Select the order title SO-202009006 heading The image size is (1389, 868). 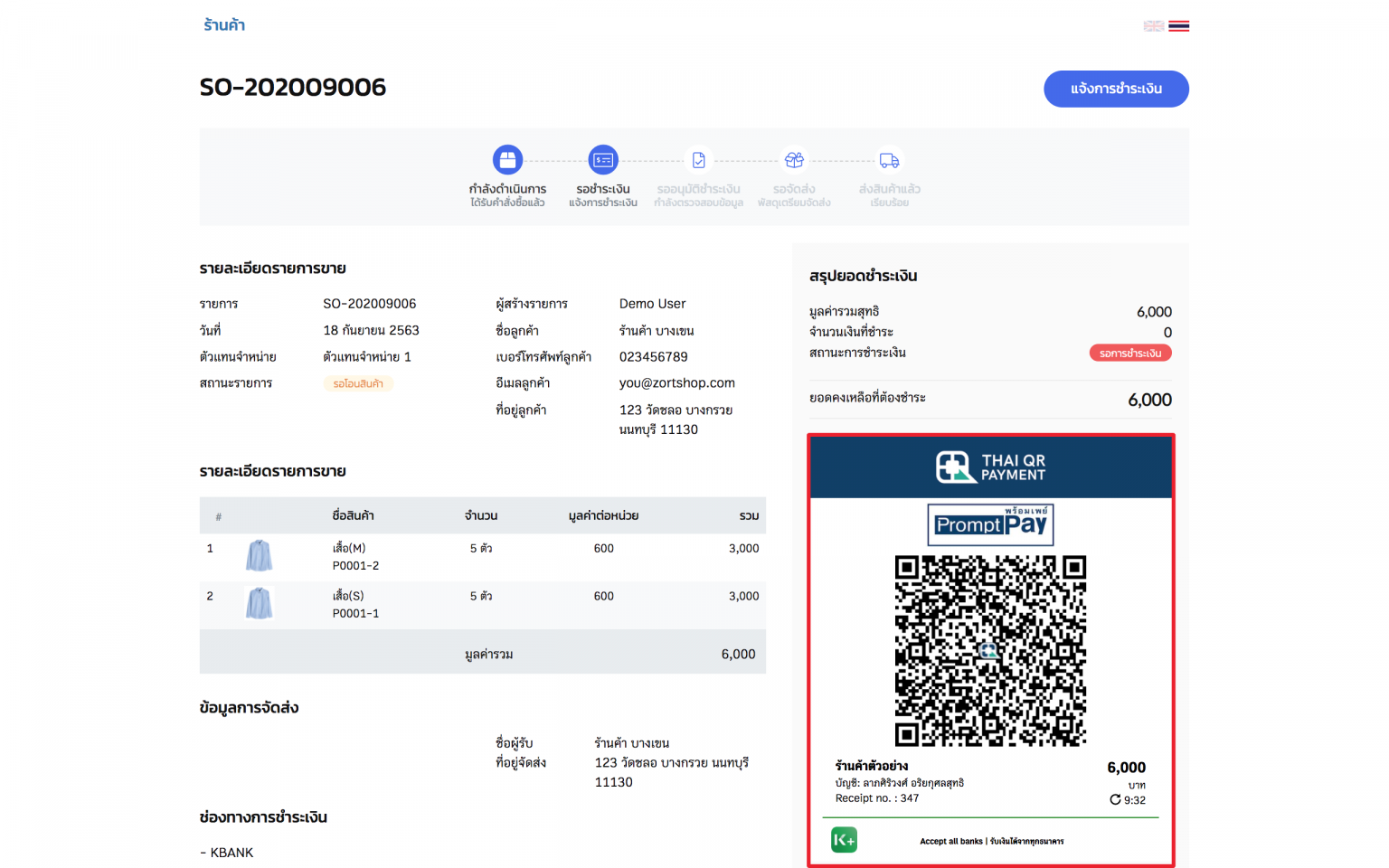point(293,88)
